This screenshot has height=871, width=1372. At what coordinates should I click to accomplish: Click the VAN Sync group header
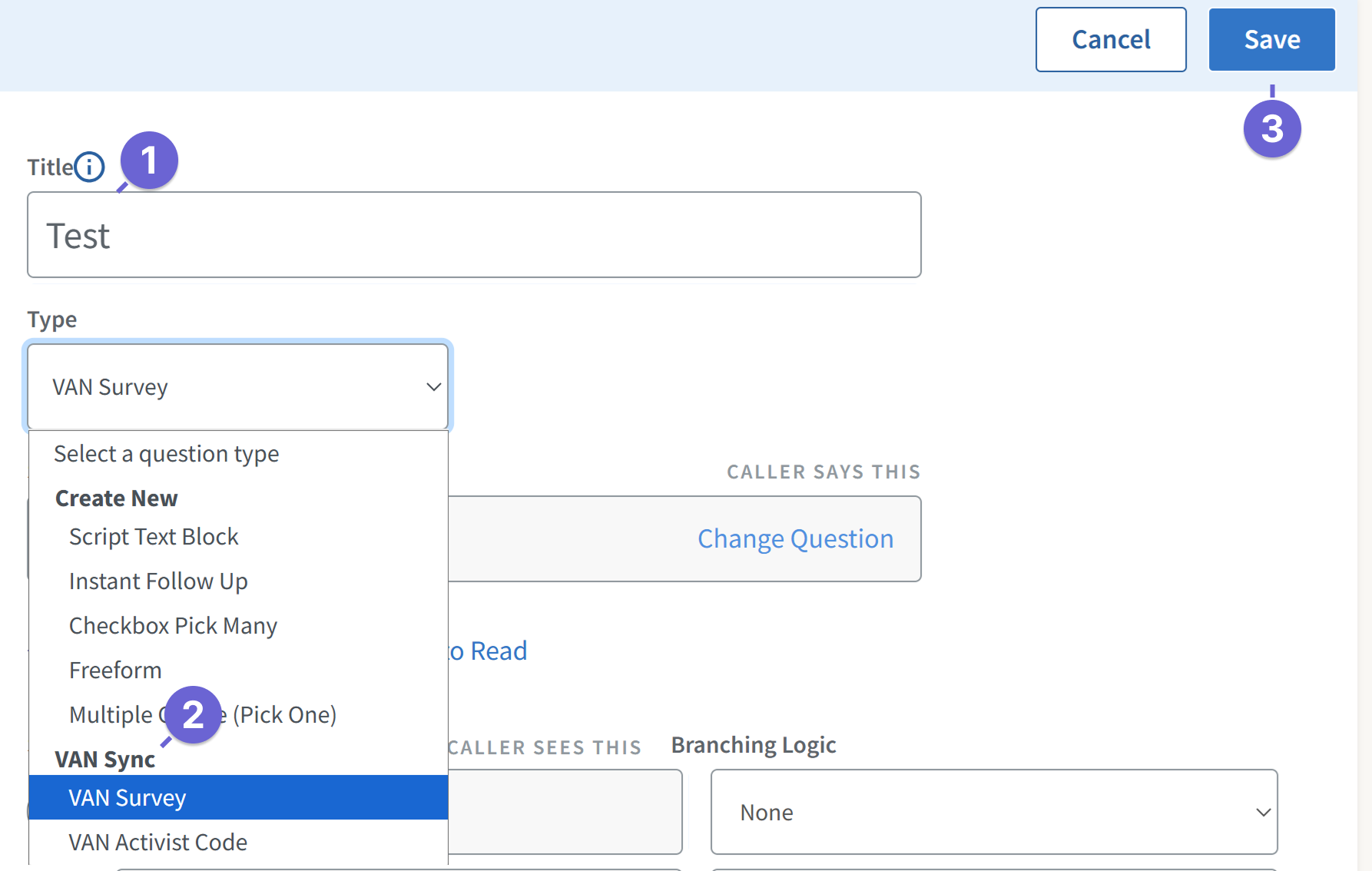pyautogui.click(x=105, y=760)
